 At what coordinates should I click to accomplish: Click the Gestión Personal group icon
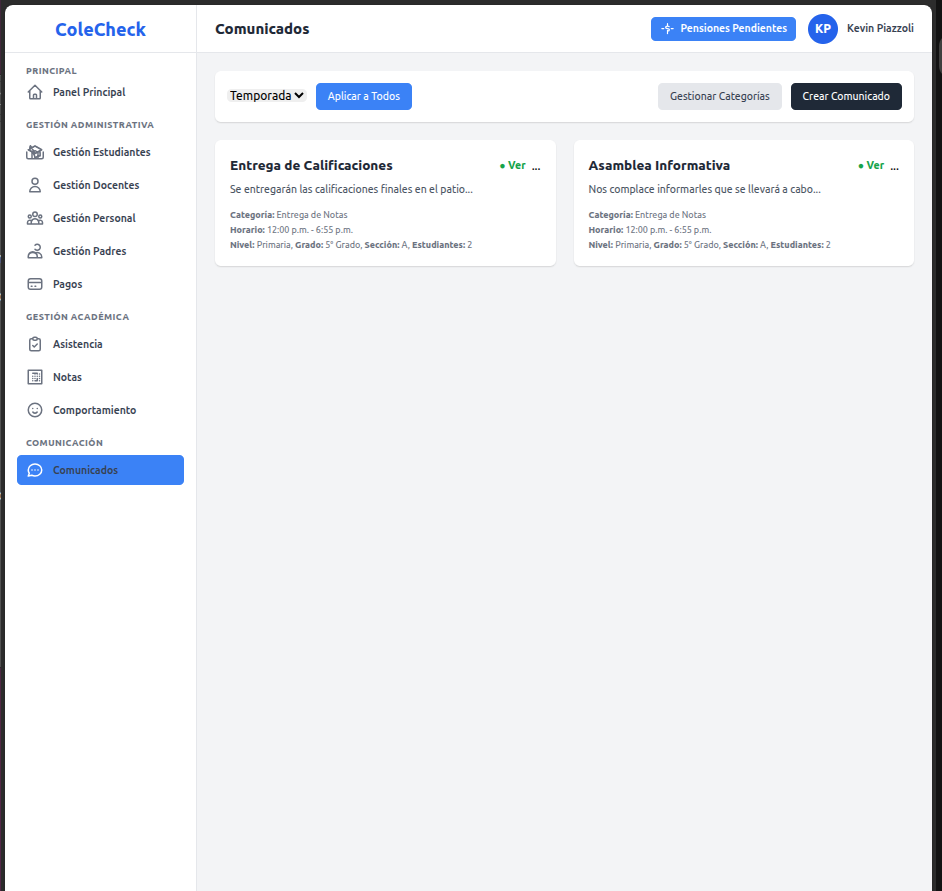coord(35,218)
